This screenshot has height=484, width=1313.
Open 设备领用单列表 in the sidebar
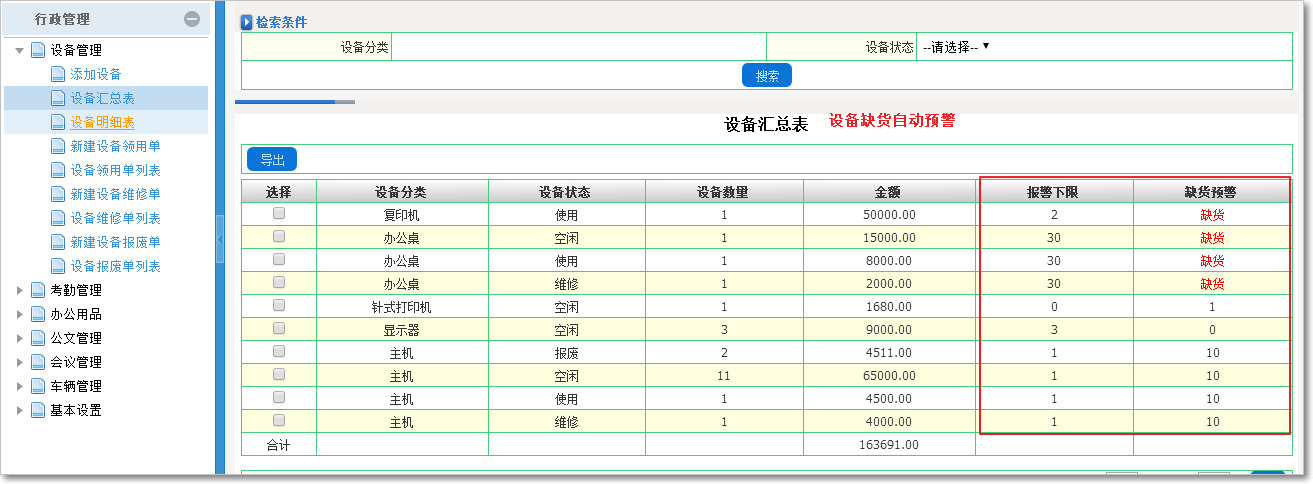point(115,170)
